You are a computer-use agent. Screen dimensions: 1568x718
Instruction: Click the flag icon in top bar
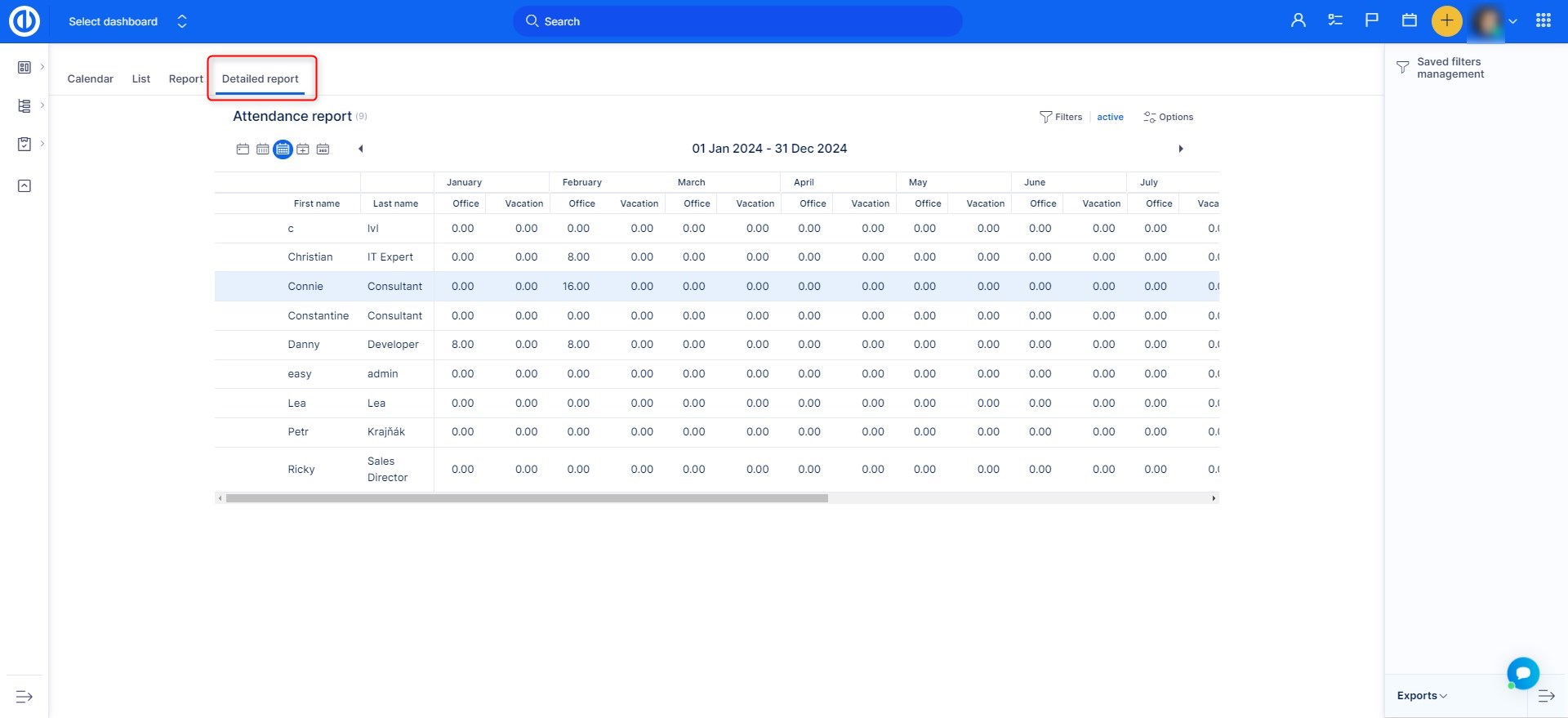pyautogui.click(x=1372, y=21)
